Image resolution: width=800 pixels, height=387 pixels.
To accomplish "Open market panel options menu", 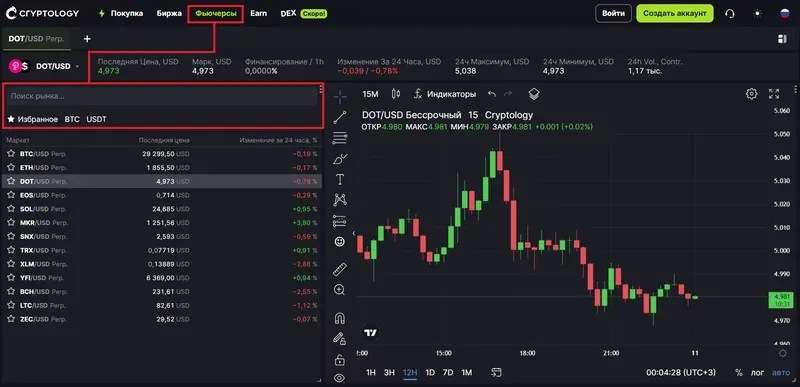I will tap(320, 89).
